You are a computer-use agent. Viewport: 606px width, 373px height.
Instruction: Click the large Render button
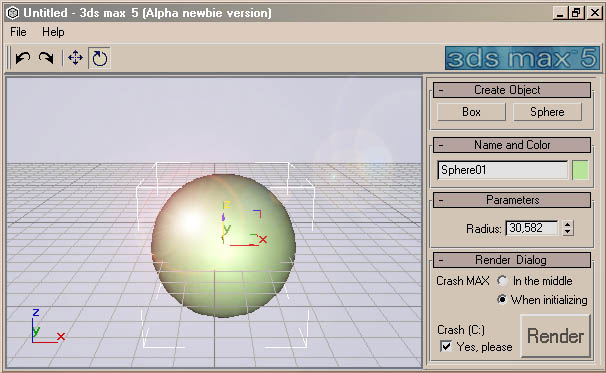click(x=555, y=336)
